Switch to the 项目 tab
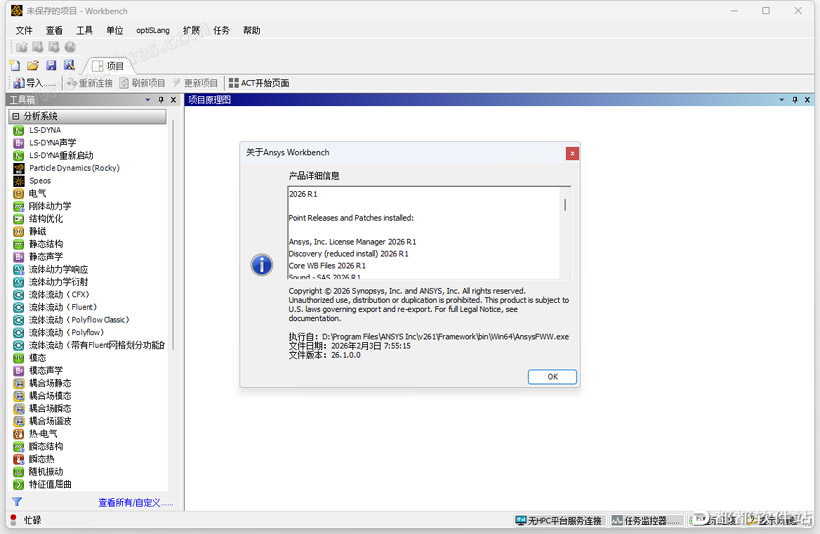This screenshot has width=820, height=534. pos(108,66)
